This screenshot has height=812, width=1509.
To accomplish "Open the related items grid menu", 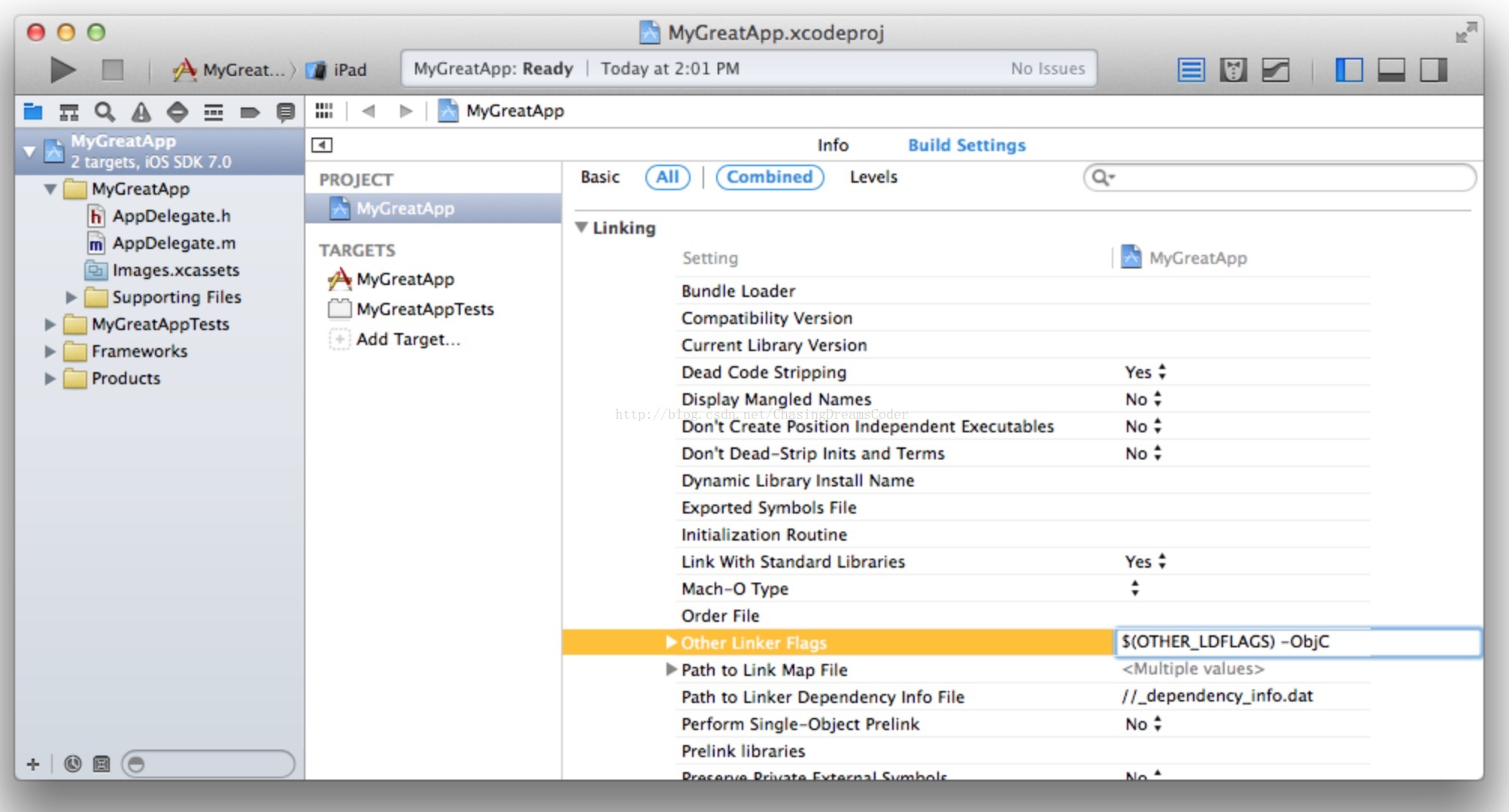I will click(324, 111).
